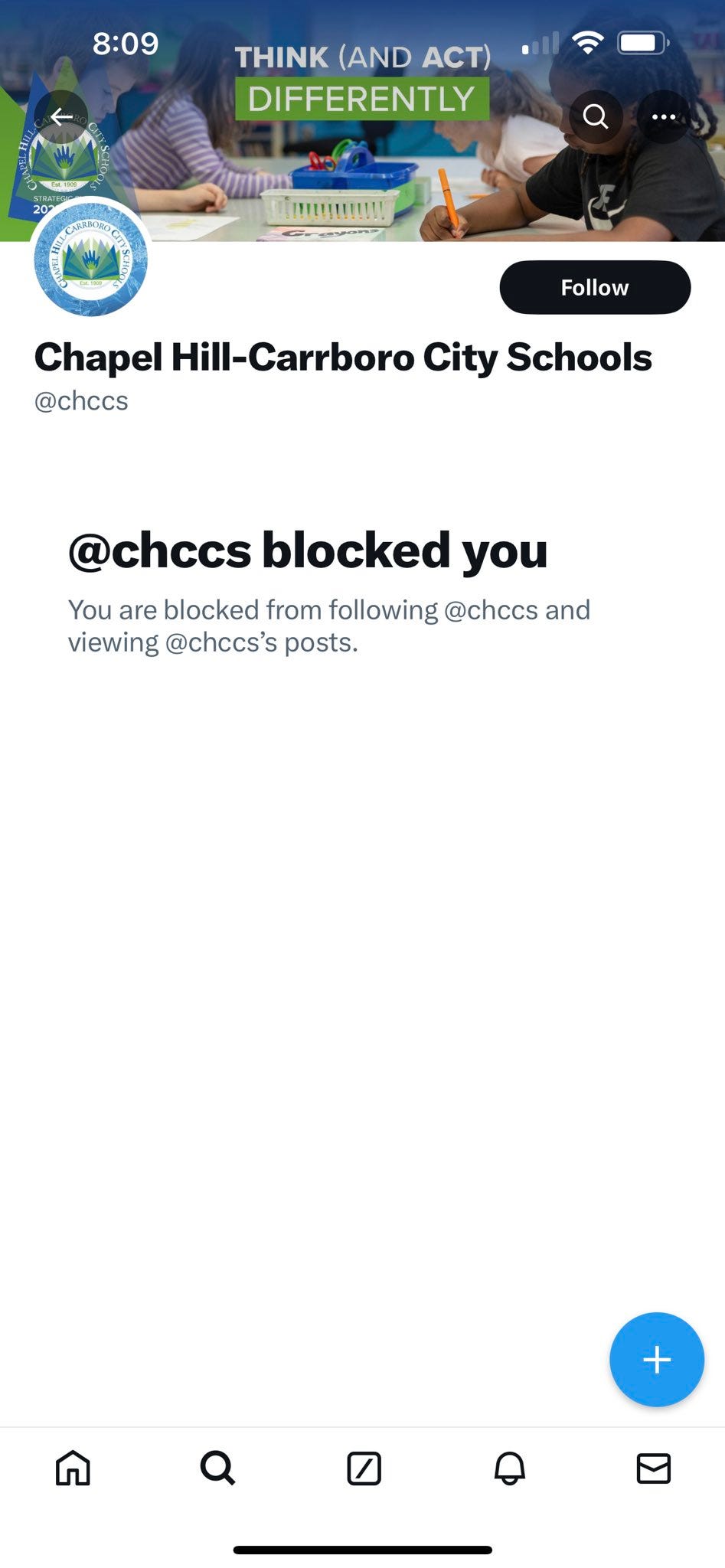
Task: Follow Chapel Hill-Carrboro City Schools
Action: click(595, 287)
